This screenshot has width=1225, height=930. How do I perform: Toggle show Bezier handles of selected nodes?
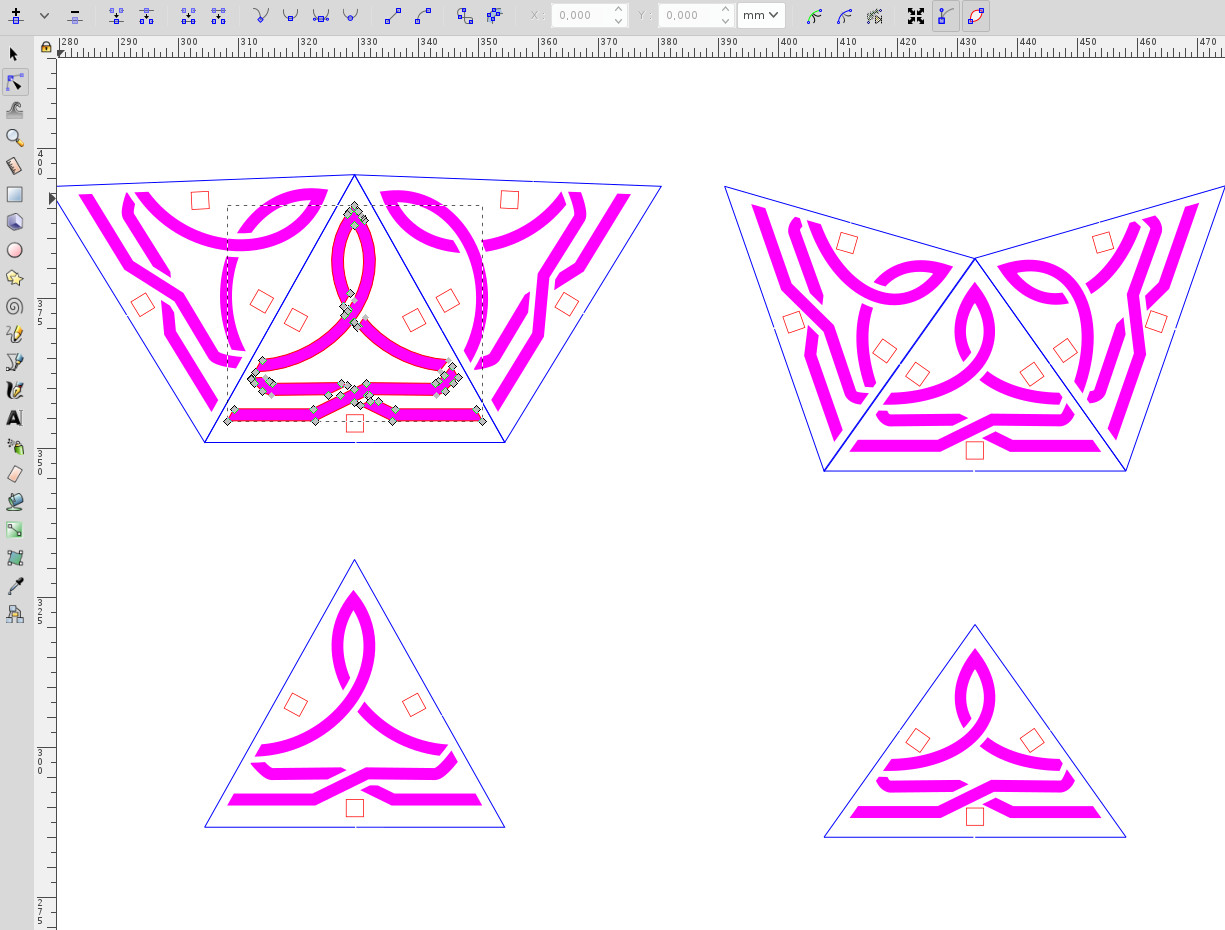tap(945, 16)
